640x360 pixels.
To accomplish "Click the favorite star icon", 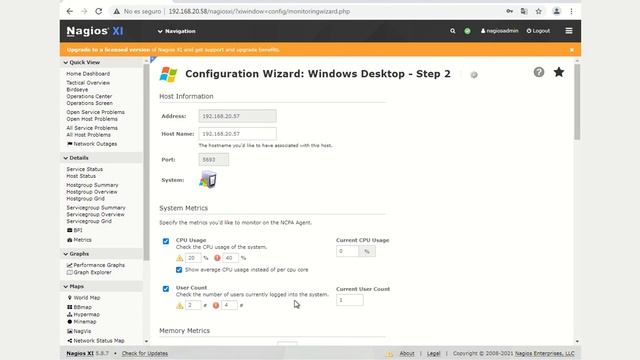I will [x=559, y=72].
